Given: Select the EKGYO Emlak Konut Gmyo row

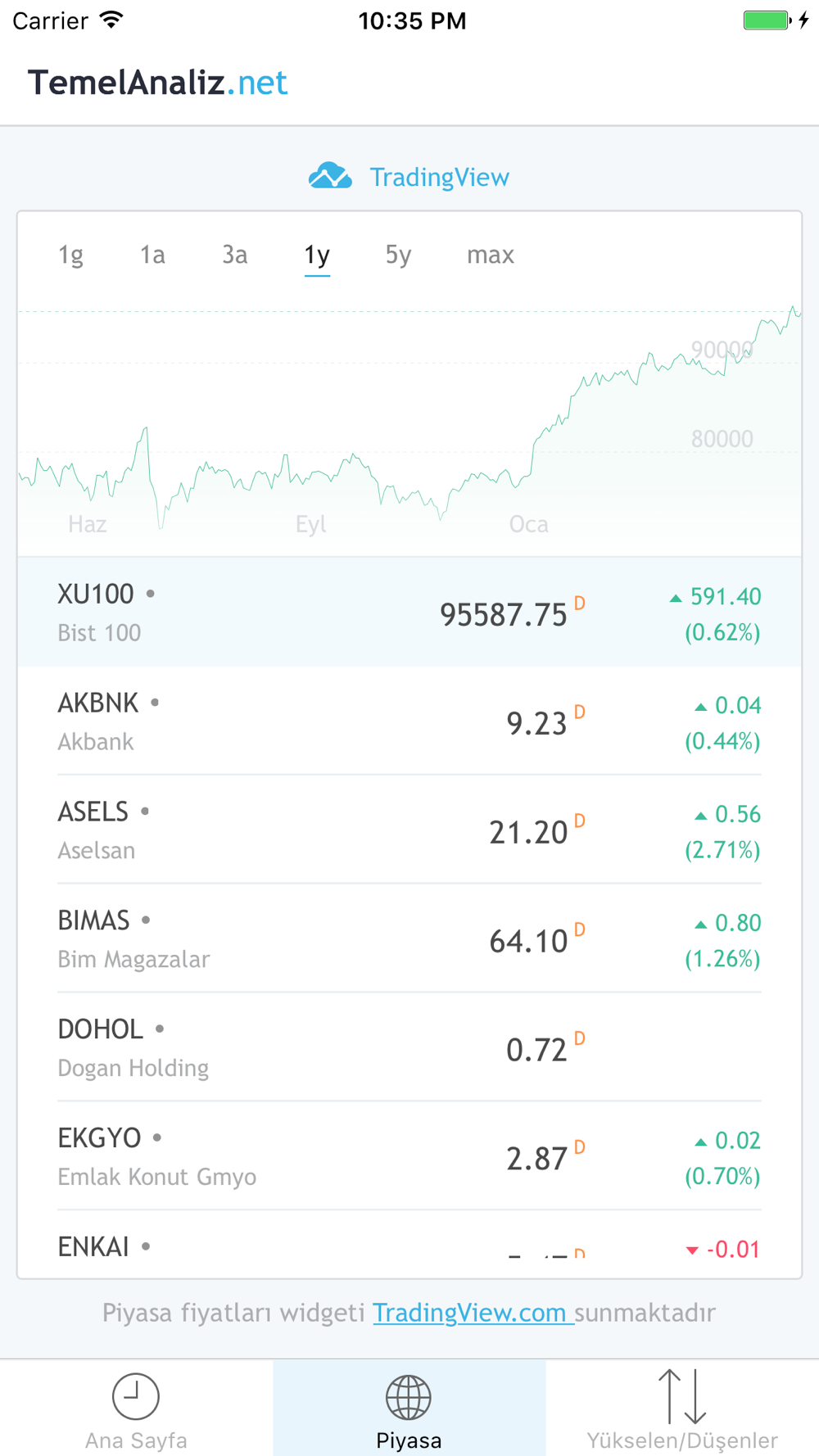Looking at the screenshot, I should click(409, 1156).
